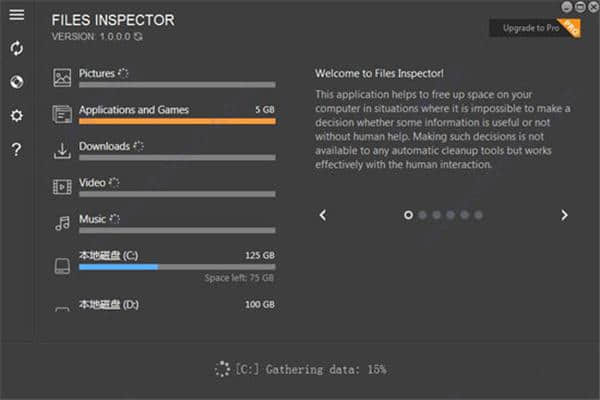Click the Video category icon
This screenshot has width=600, height=400.
(62, 186)
